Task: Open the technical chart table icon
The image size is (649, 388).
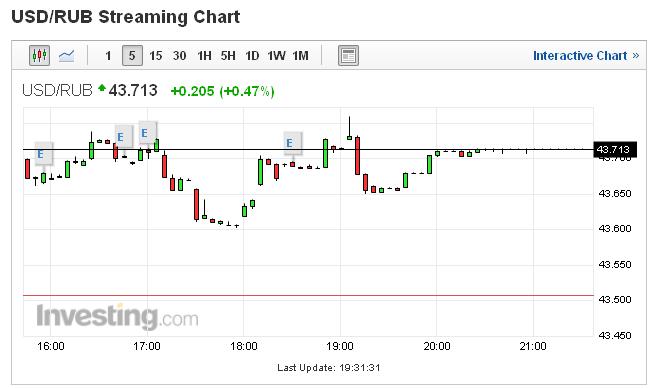Action: [348, 55]
